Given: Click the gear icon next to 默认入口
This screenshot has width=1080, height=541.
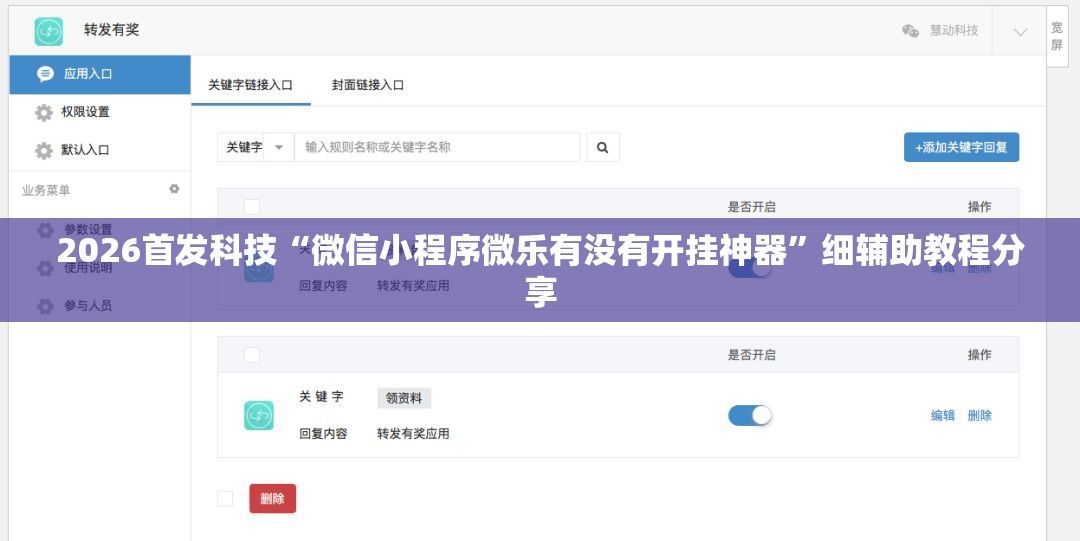Looking at the screenshot, I should [43, 150].
